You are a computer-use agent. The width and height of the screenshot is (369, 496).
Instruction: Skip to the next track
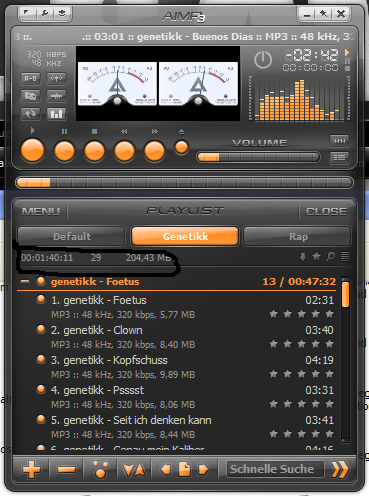click(154, 151)
